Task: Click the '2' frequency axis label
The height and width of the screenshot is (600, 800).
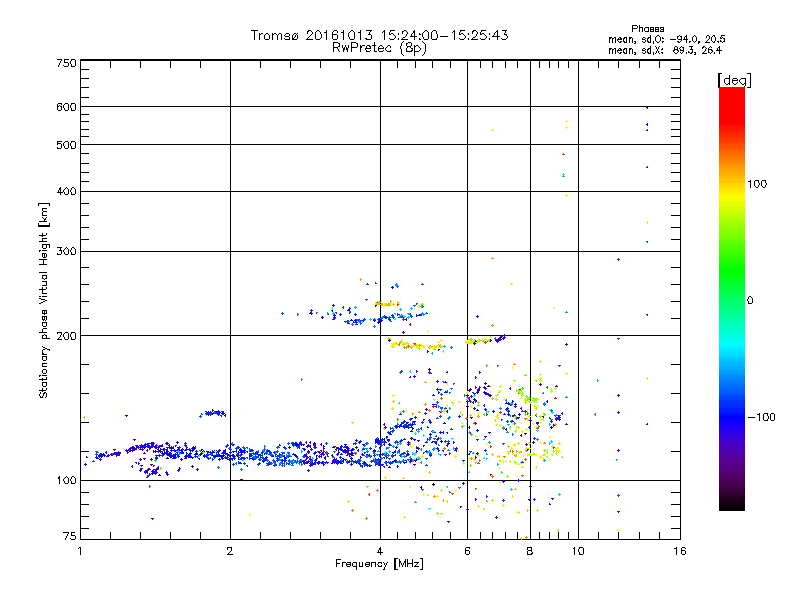Action: [x=230, y=551]
